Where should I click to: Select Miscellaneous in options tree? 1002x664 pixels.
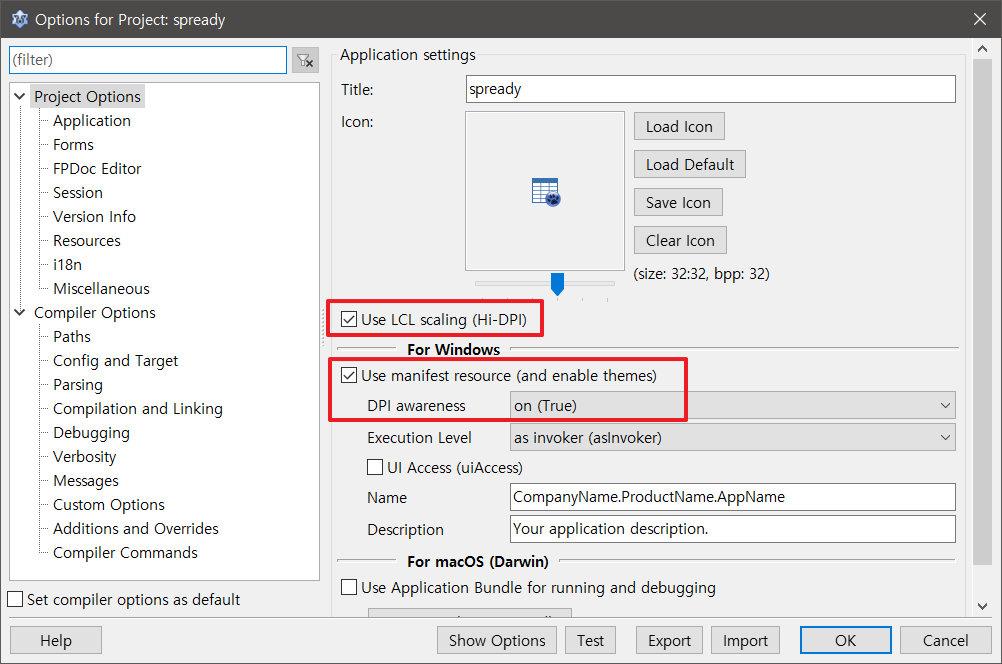(x=102, y=289)
